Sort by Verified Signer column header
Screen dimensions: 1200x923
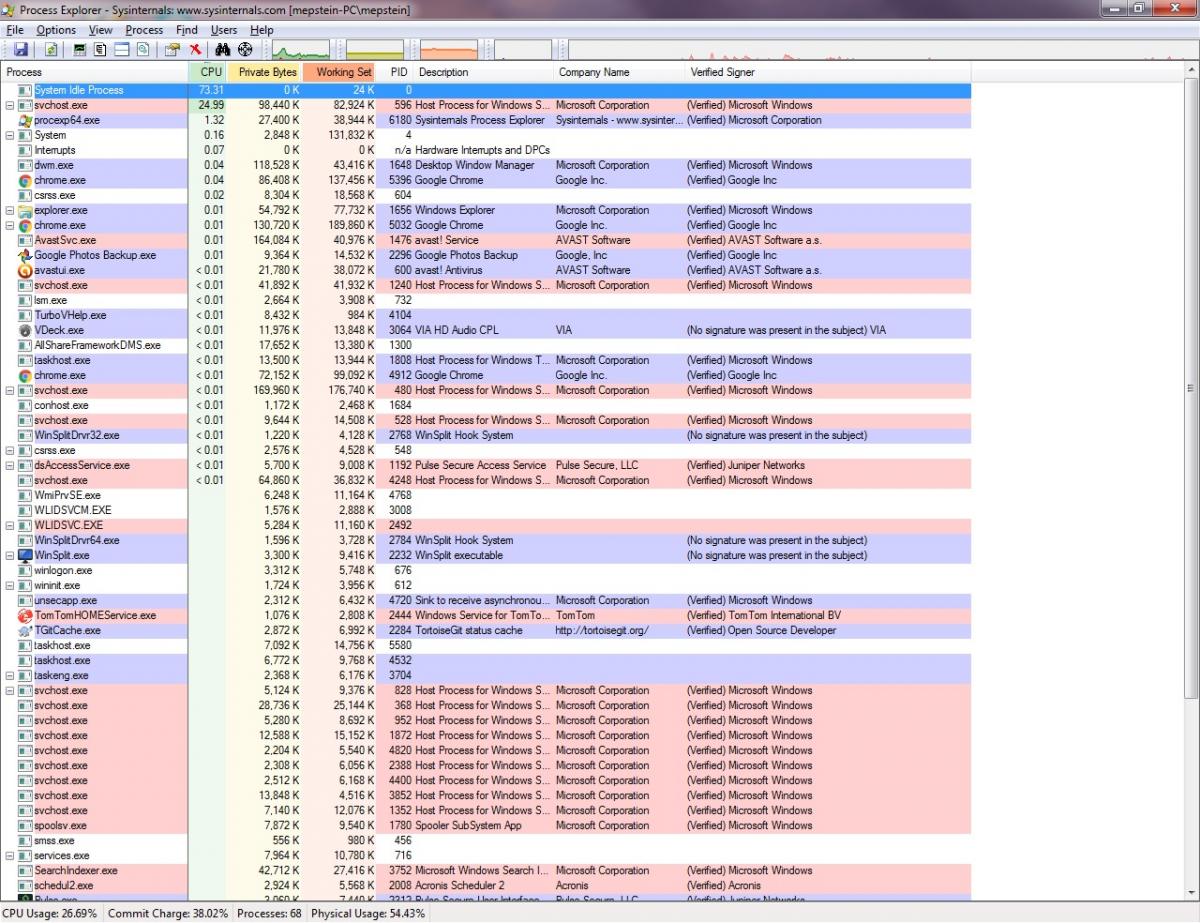[x=827, y=72]
